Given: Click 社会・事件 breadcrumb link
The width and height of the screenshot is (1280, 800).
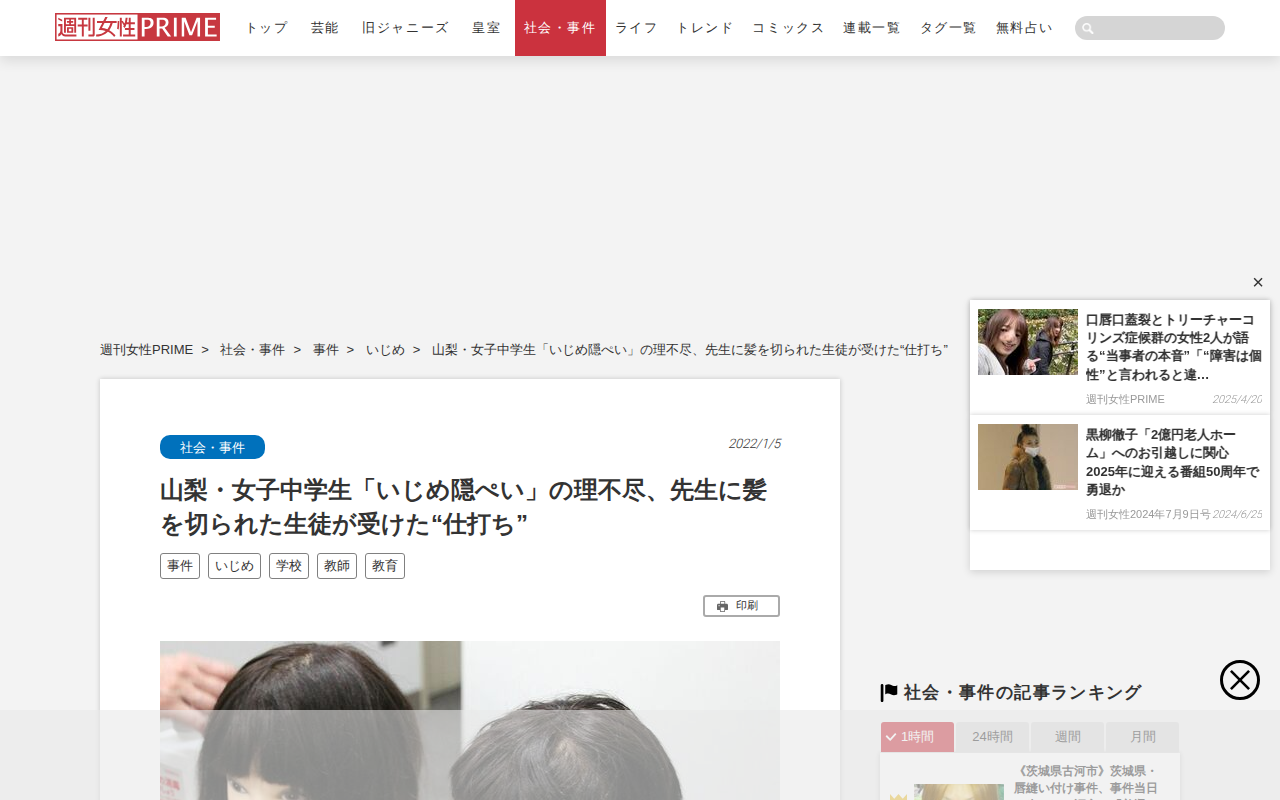Looking at the screenshot, I should (x=252, y=350).
